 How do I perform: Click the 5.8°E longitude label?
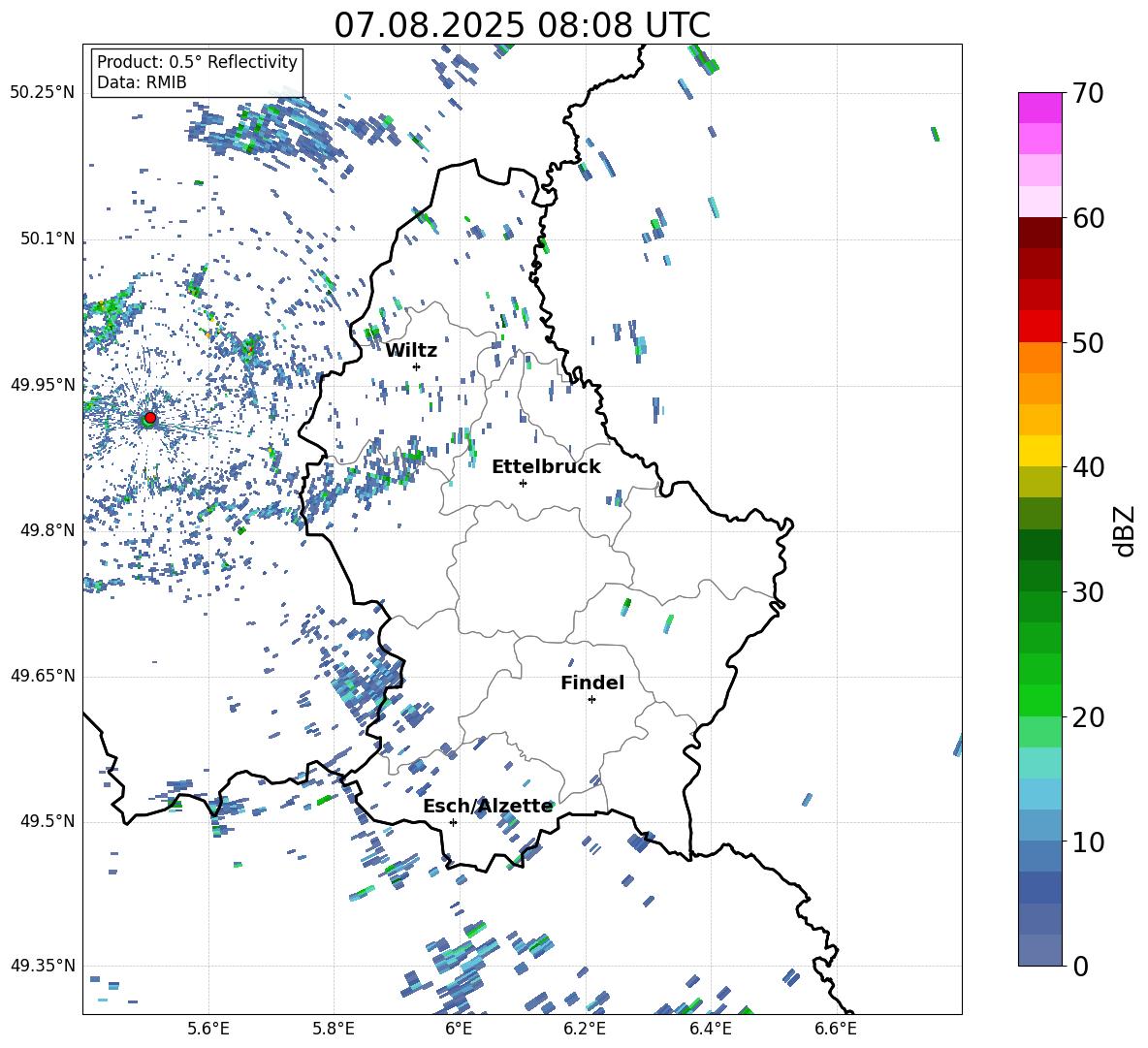click(334, 1029)
